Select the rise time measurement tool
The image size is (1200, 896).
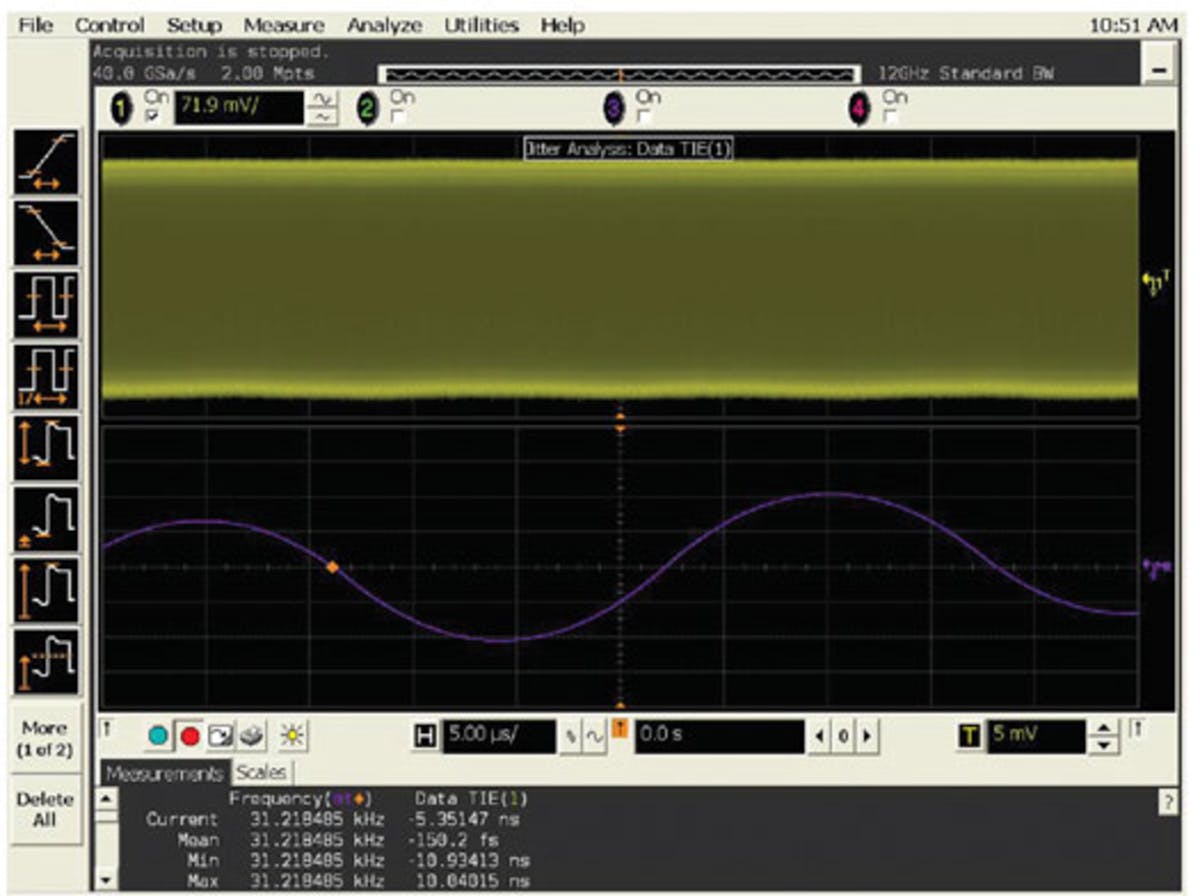click(45, 165)
